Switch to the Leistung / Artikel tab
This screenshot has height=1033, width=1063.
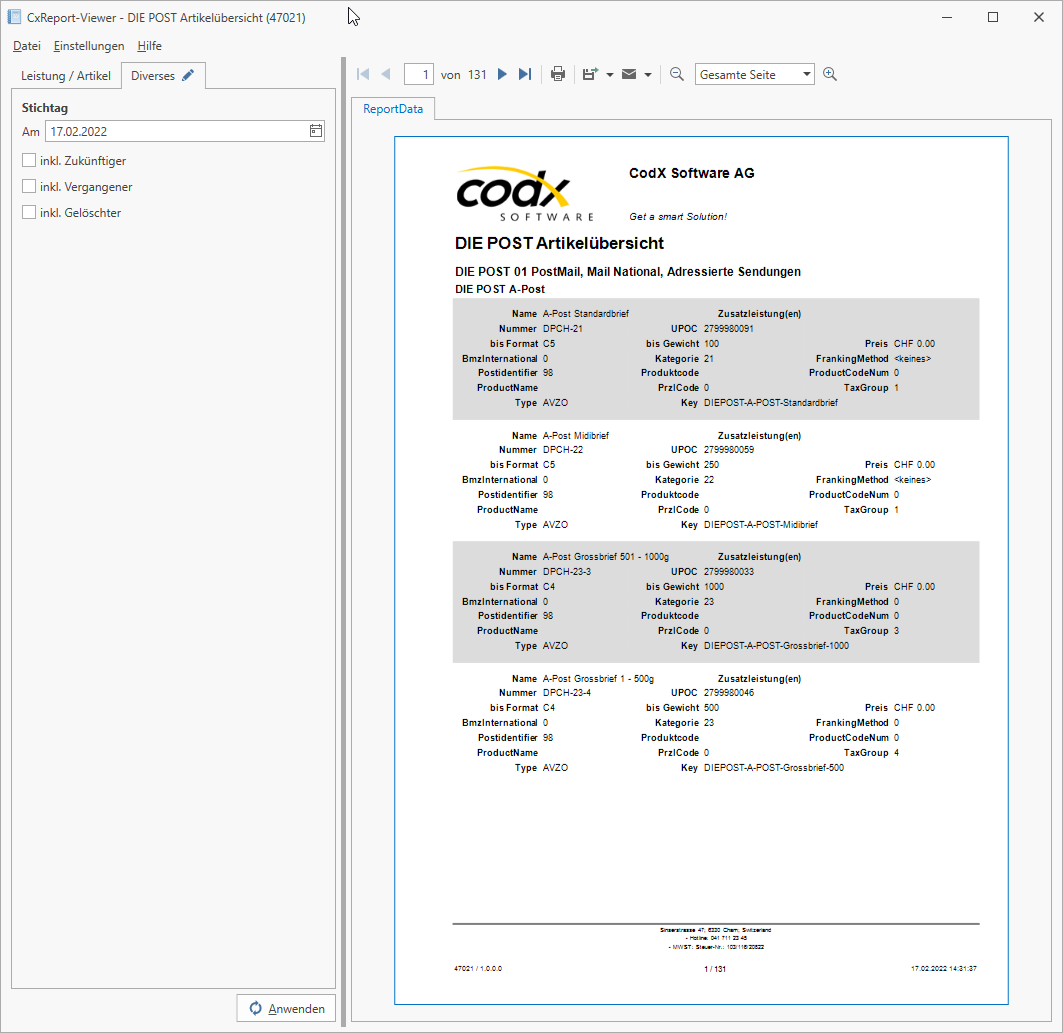pyautogui.click(x=66, y=76)
